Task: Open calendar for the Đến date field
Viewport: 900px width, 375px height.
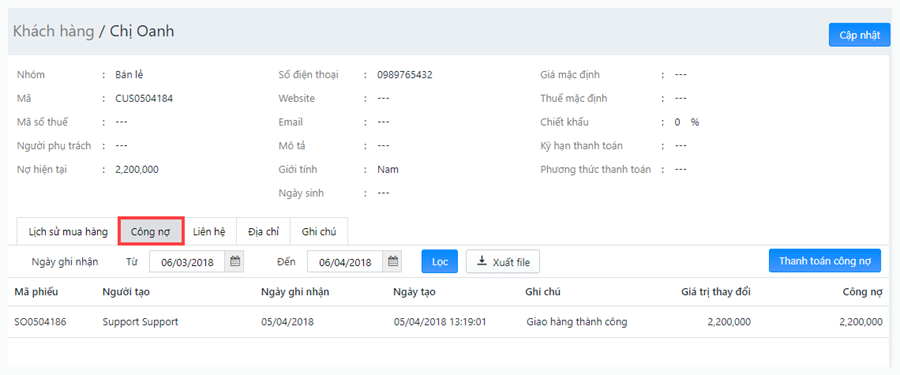Action: coord(393,262)
